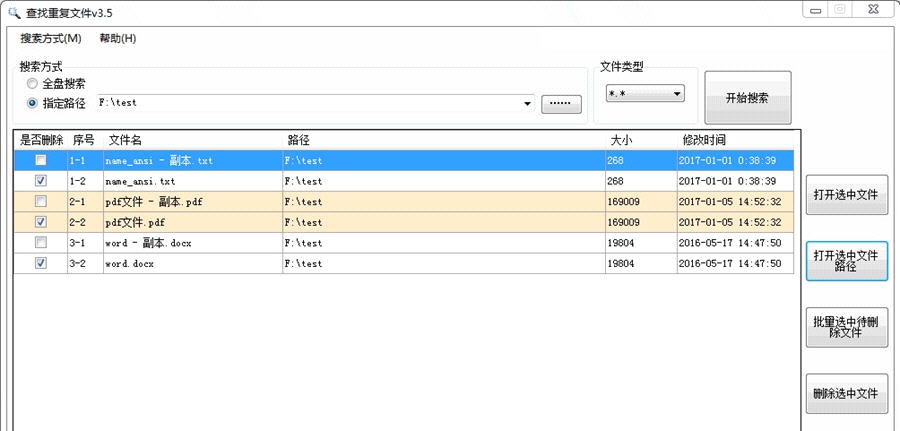The image size is (900, 431).
Task: Click the browse button with dots
Action: (561, 104)
